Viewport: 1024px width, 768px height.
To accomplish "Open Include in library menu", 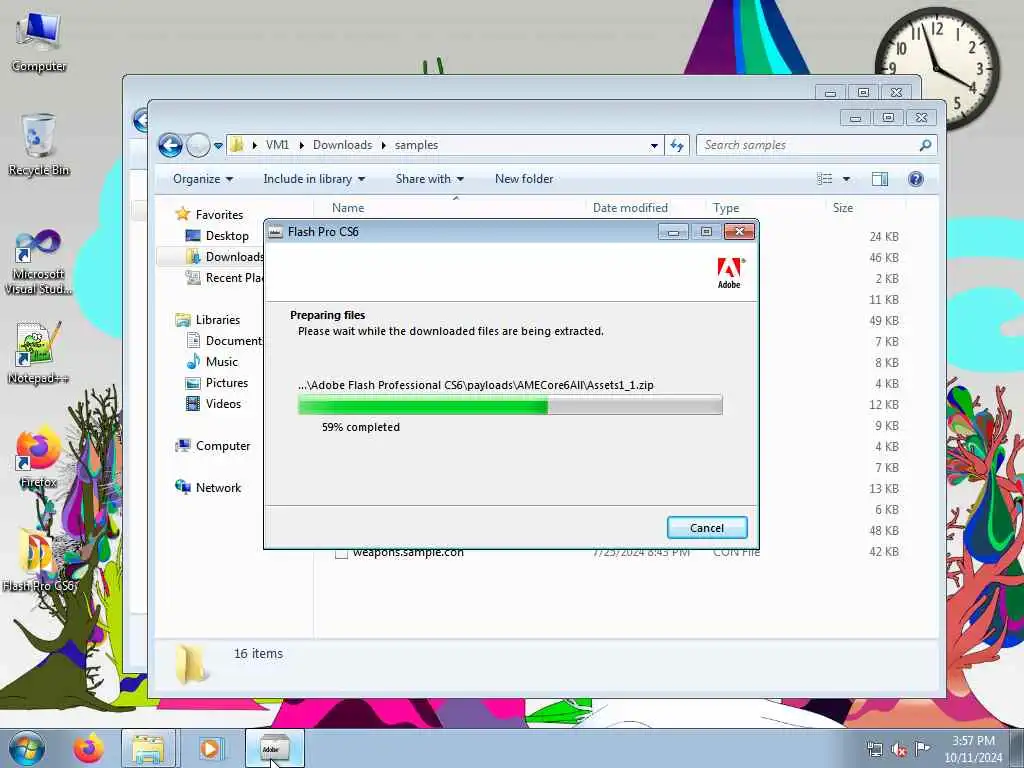I will click(x=314, y=179).
